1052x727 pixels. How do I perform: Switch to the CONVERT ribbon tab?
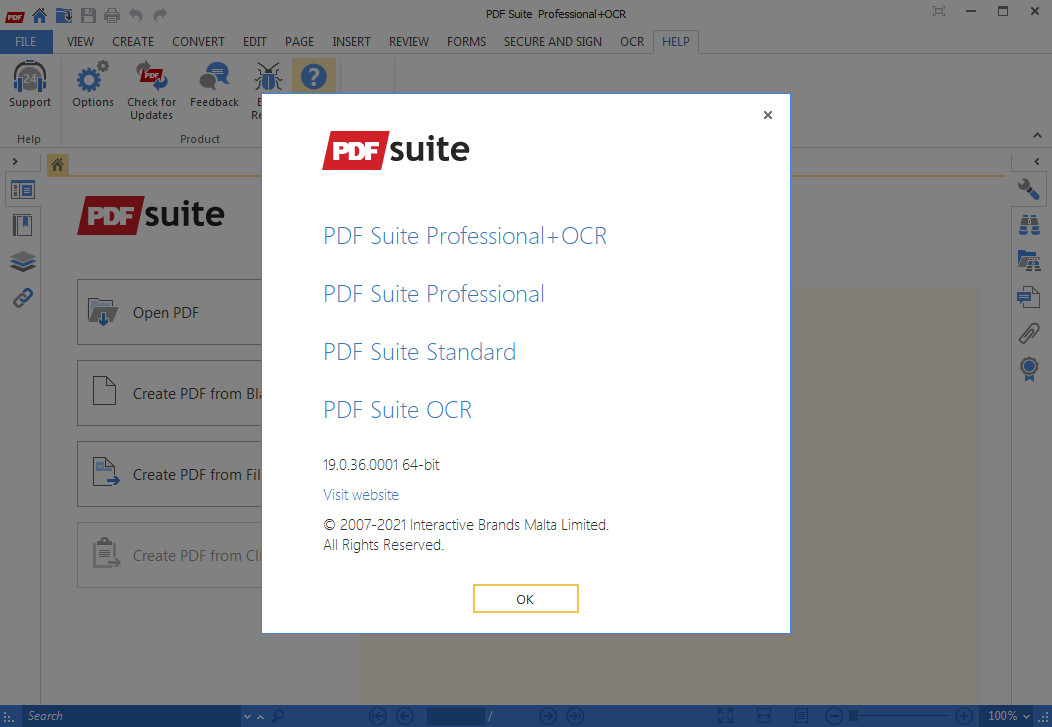pyautogui.click(x=198, y=42)
